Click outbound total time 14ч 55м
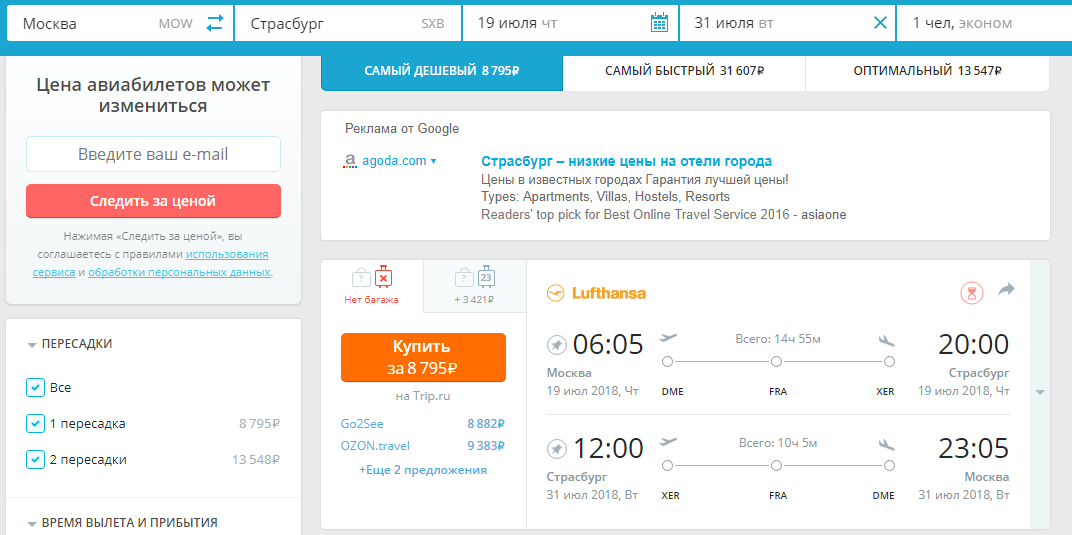 point(777,339)
